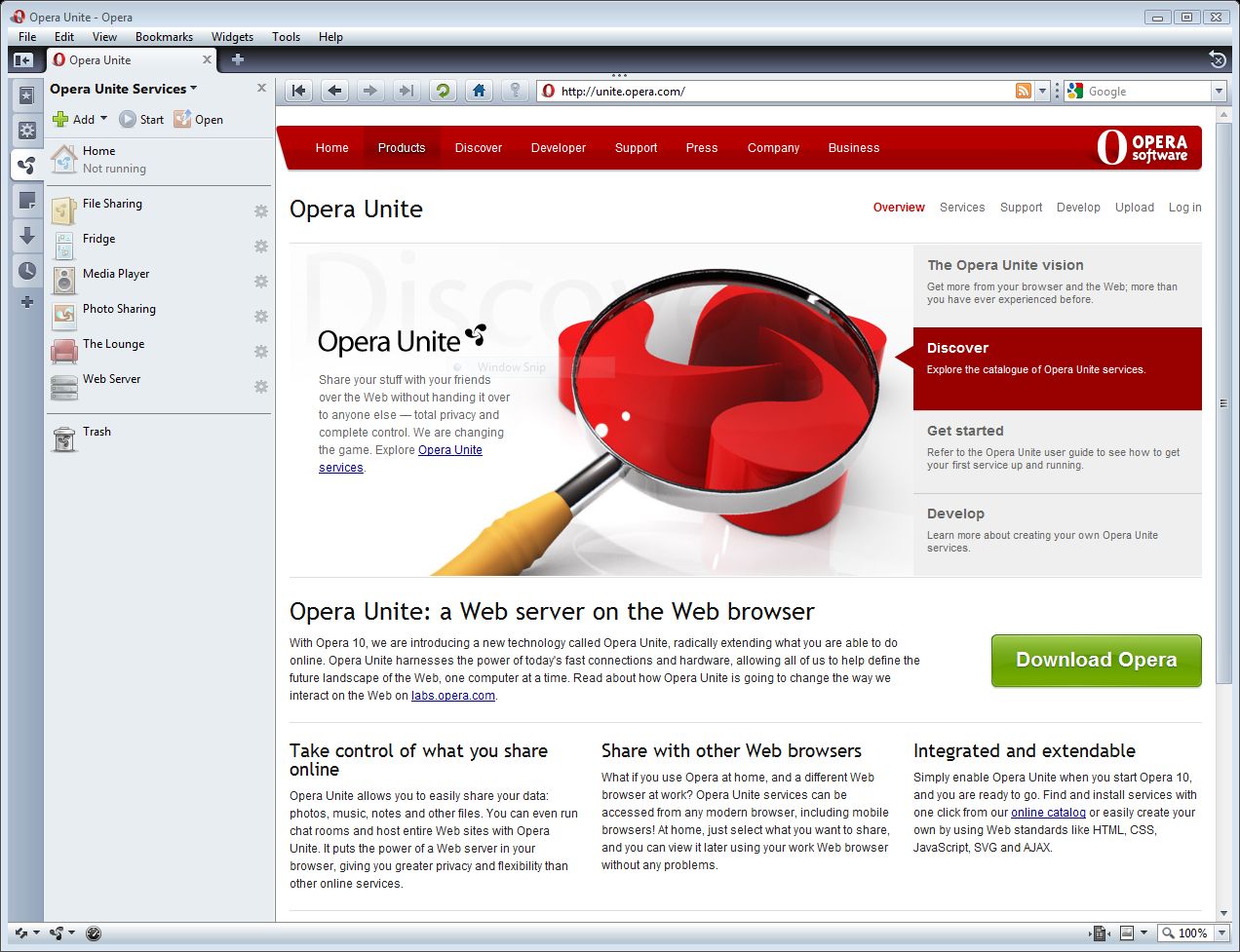The width and height of the screenshot is (1240, 952).
Task: Show the Downloads panel
Action: tap(27, 236)
